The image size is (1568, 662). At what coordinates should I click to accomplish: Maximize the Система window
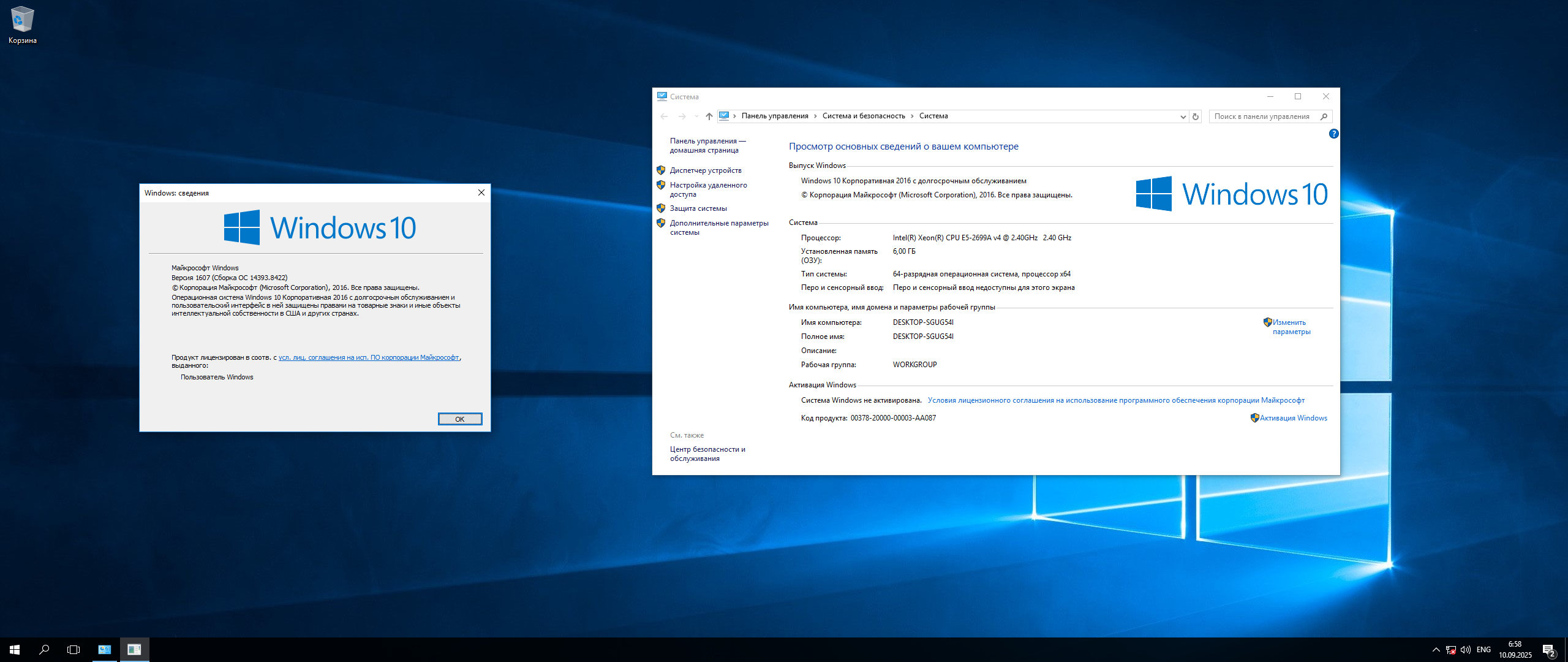coord(1298,96)
